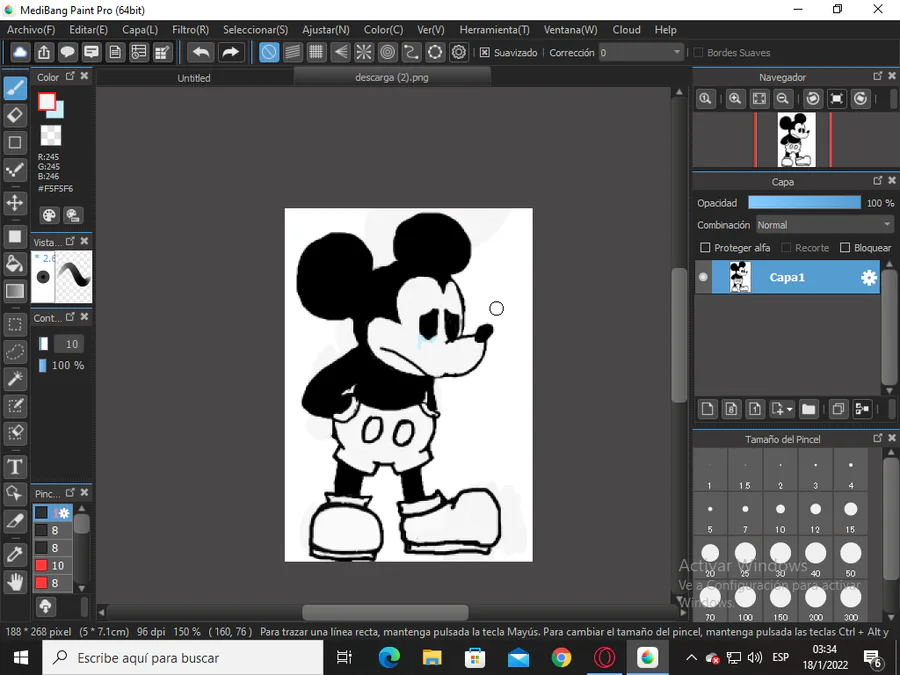
Task: Enable the concentric circle snap guide
Action: coord(388,53)
